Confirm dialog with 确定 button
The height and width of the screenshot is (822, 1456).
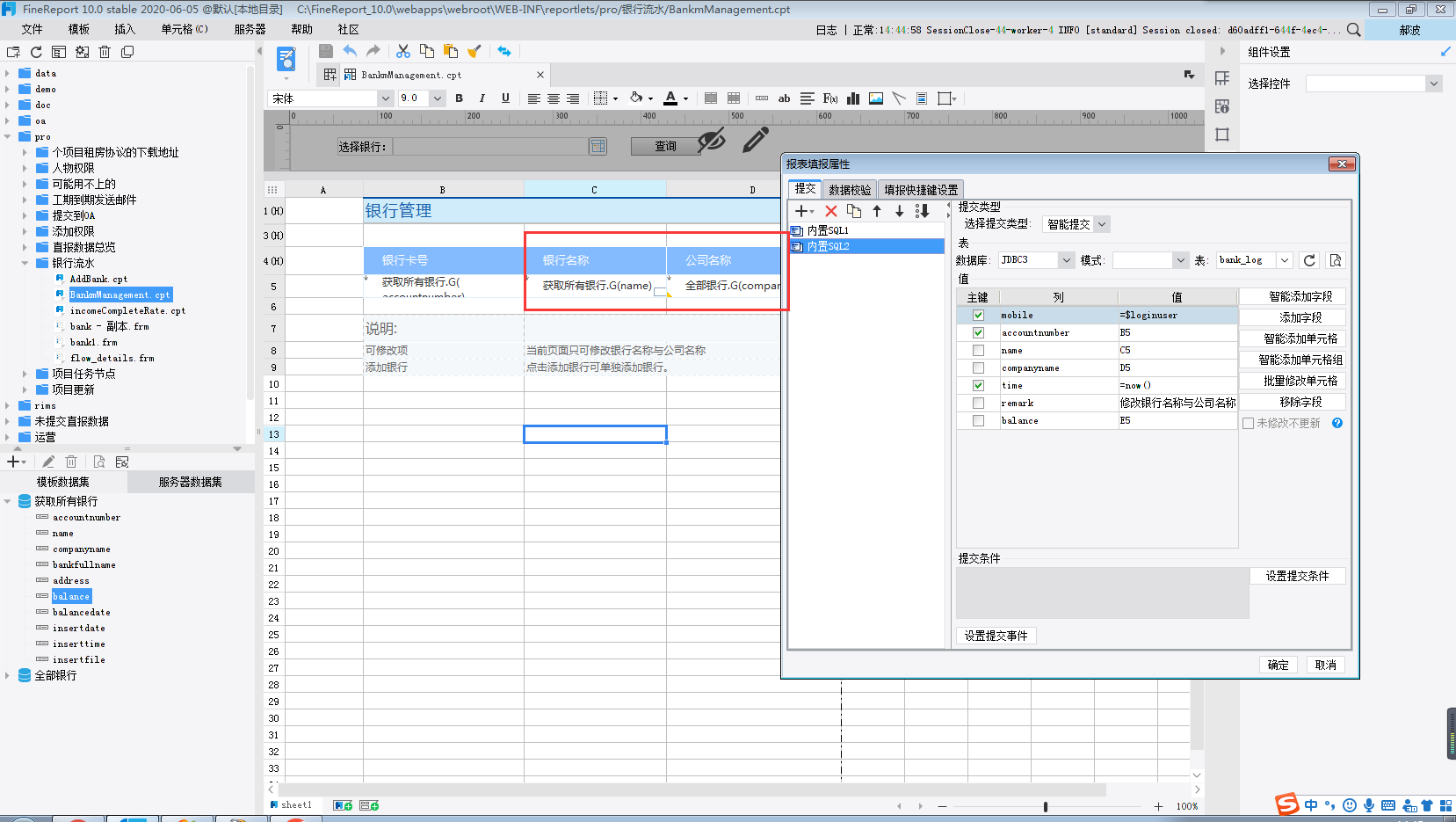point(1279,665)
